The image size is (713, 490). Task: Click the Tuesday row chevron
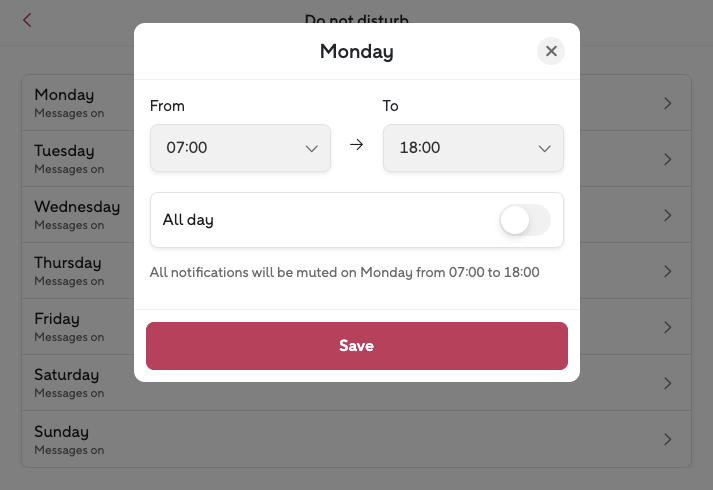click(x=668, y=159)
